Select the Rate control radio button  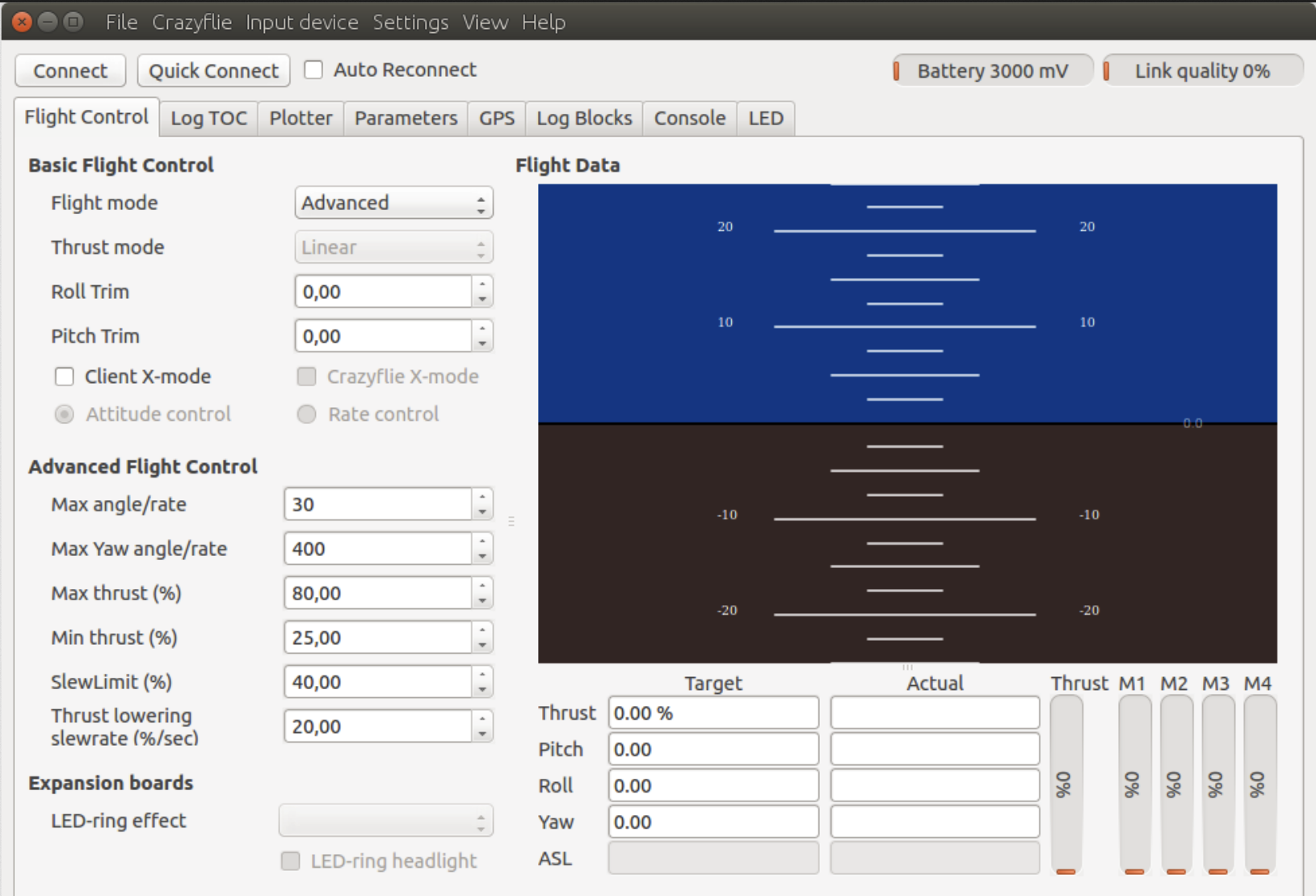coord(307,414)
